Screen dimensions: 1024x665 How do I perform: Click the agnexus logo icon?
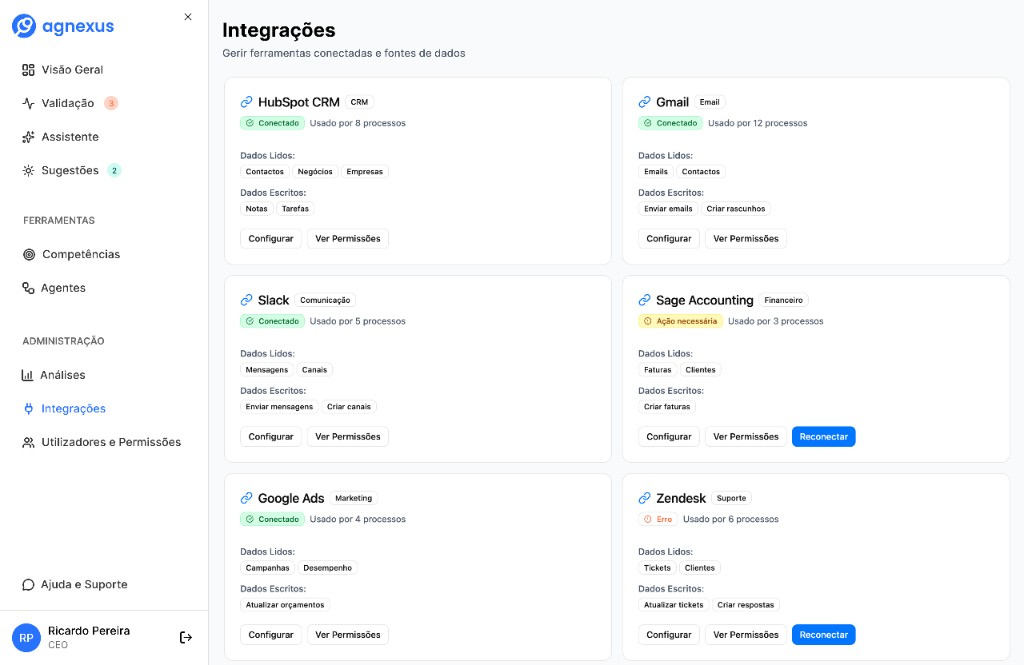(x=24, y=26)
